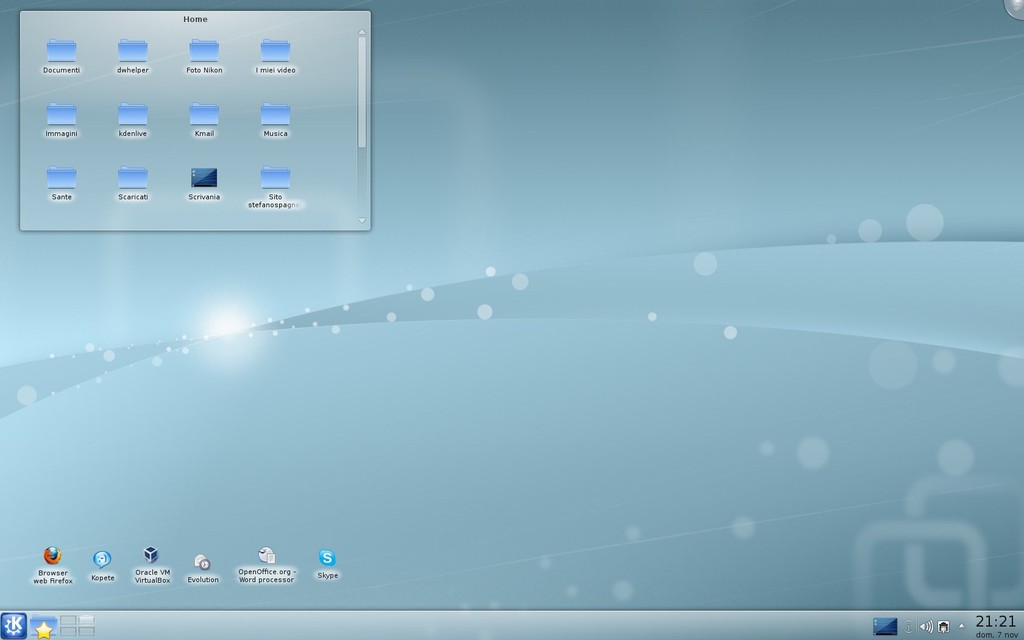Click the Home folder view scrollbar handle

362,92
